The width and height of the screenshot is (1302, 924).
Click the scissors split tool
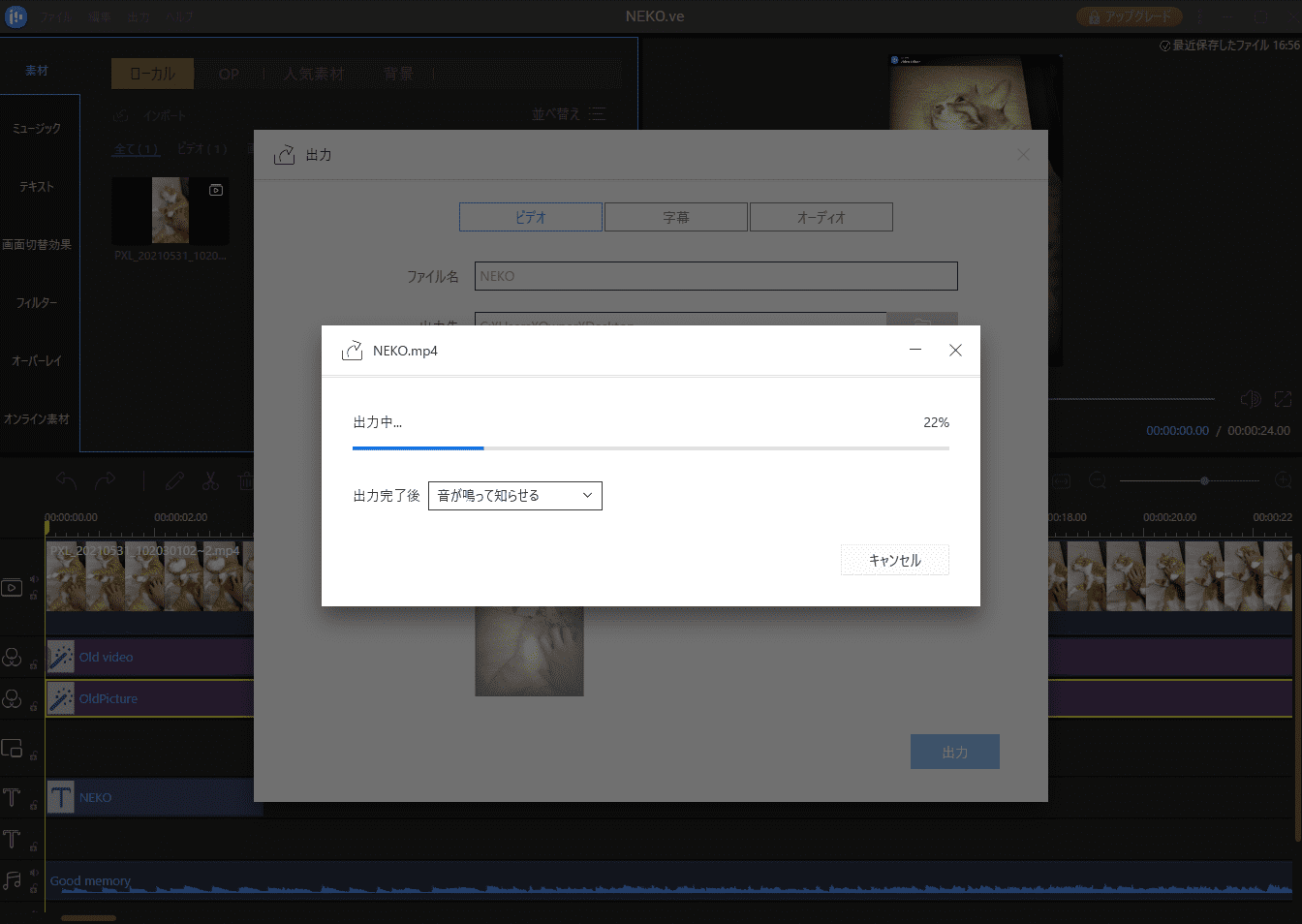(x=210, y=480)
